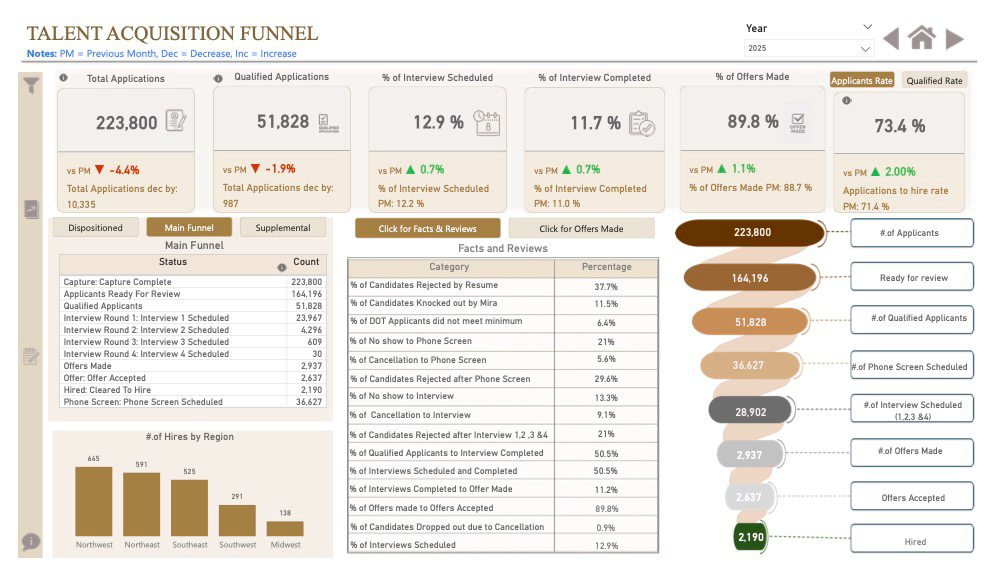Select the Hired stage in the funnel

click(750, 537)
